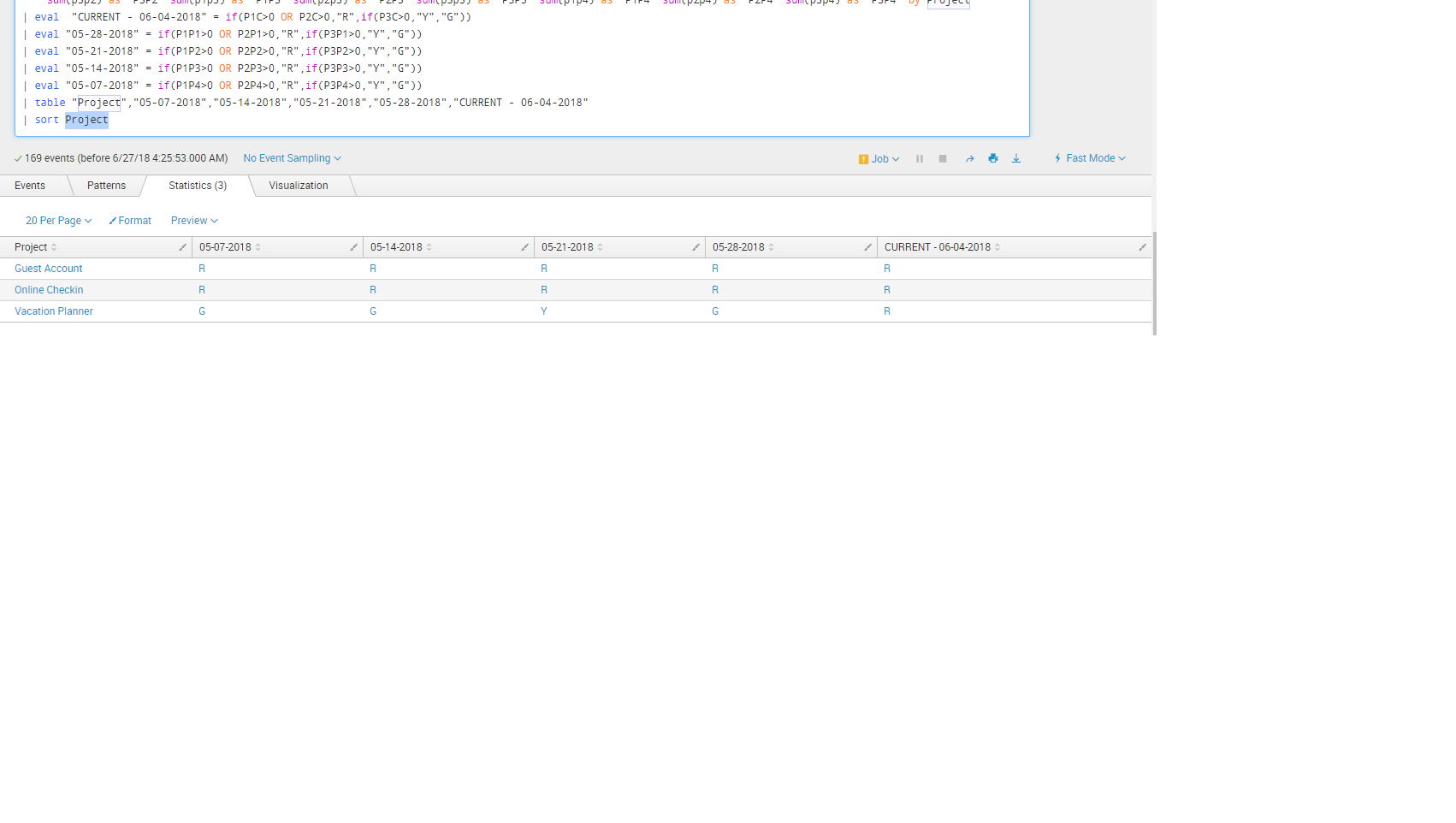
Task: Click Guest Account's R value under 05-14-2018
Action: (373, 269)
